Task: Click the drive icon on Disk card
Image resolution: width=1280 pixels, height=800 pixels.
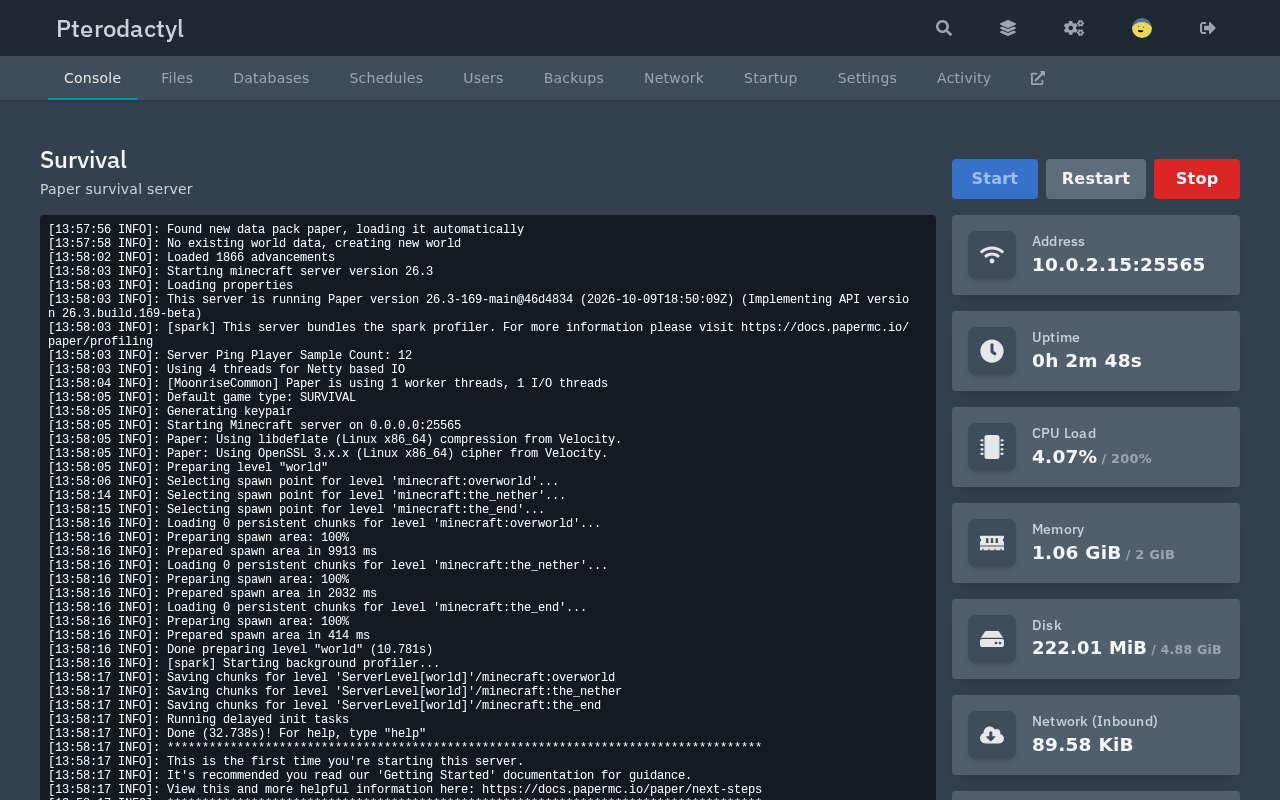Action: [992, 639]
